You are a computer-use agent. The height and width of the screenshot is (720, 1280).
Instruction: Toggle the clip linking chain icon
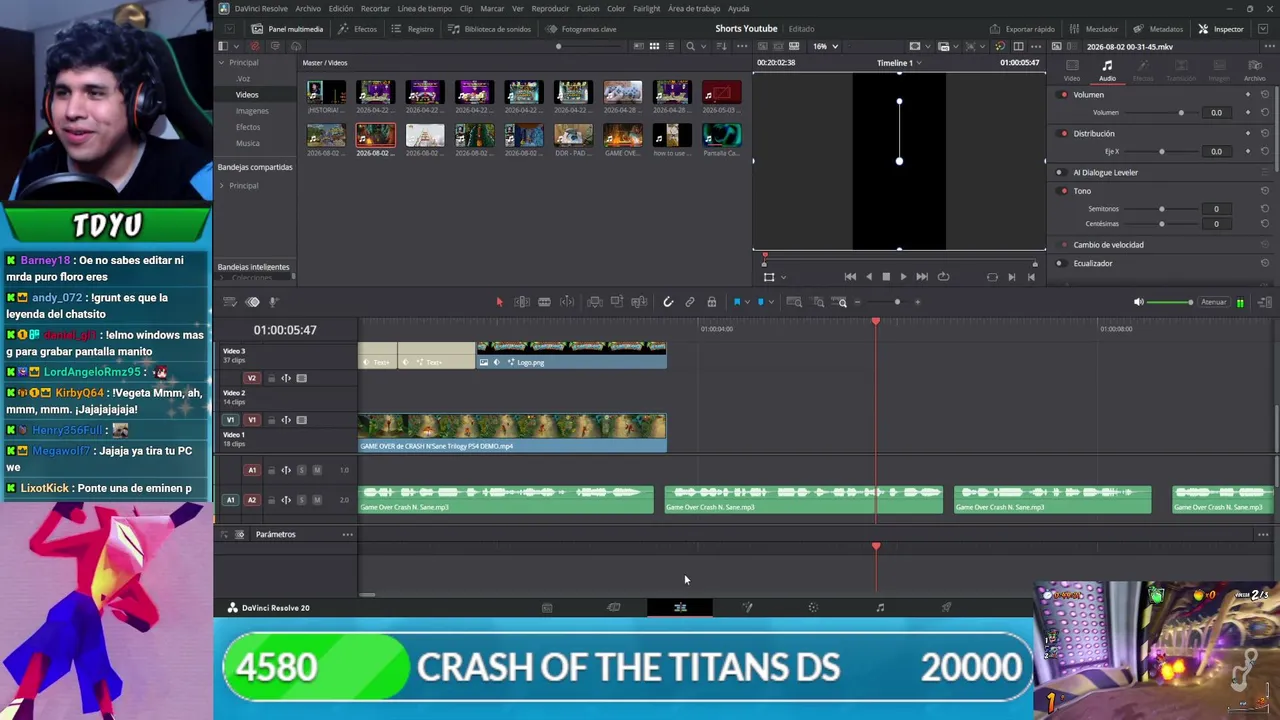[x=690, y=302]
